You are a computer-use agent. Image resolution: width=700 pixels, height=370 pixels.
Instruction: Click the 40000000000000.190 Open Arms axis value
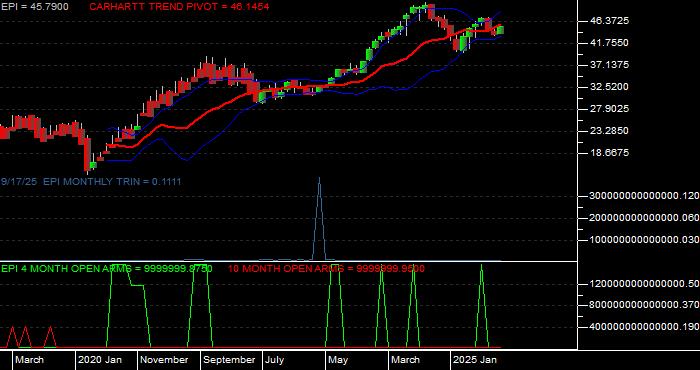644,327
